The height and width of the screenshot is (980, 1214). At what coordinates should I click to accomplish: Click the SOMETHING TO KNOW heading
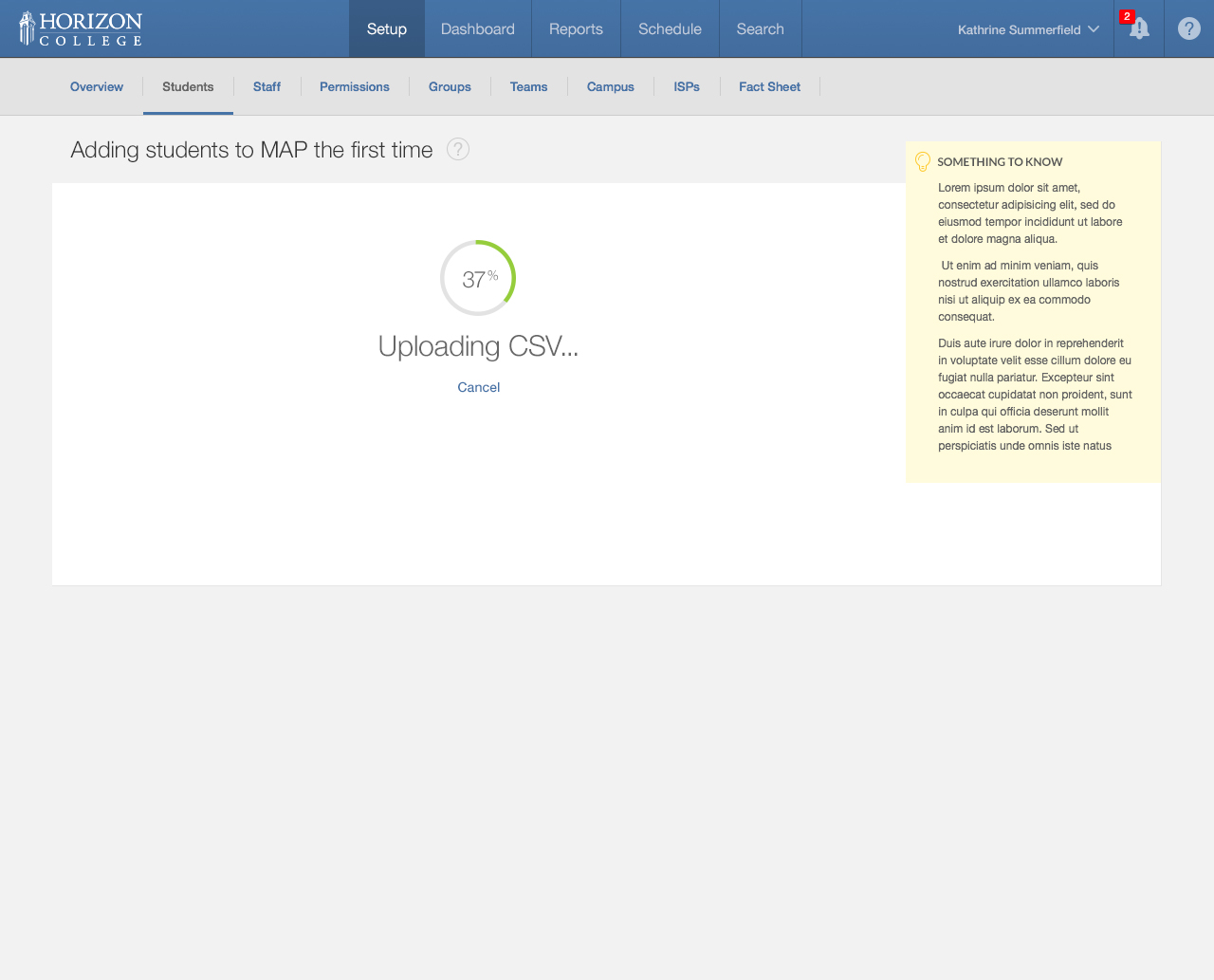[x=1000, y=162]
